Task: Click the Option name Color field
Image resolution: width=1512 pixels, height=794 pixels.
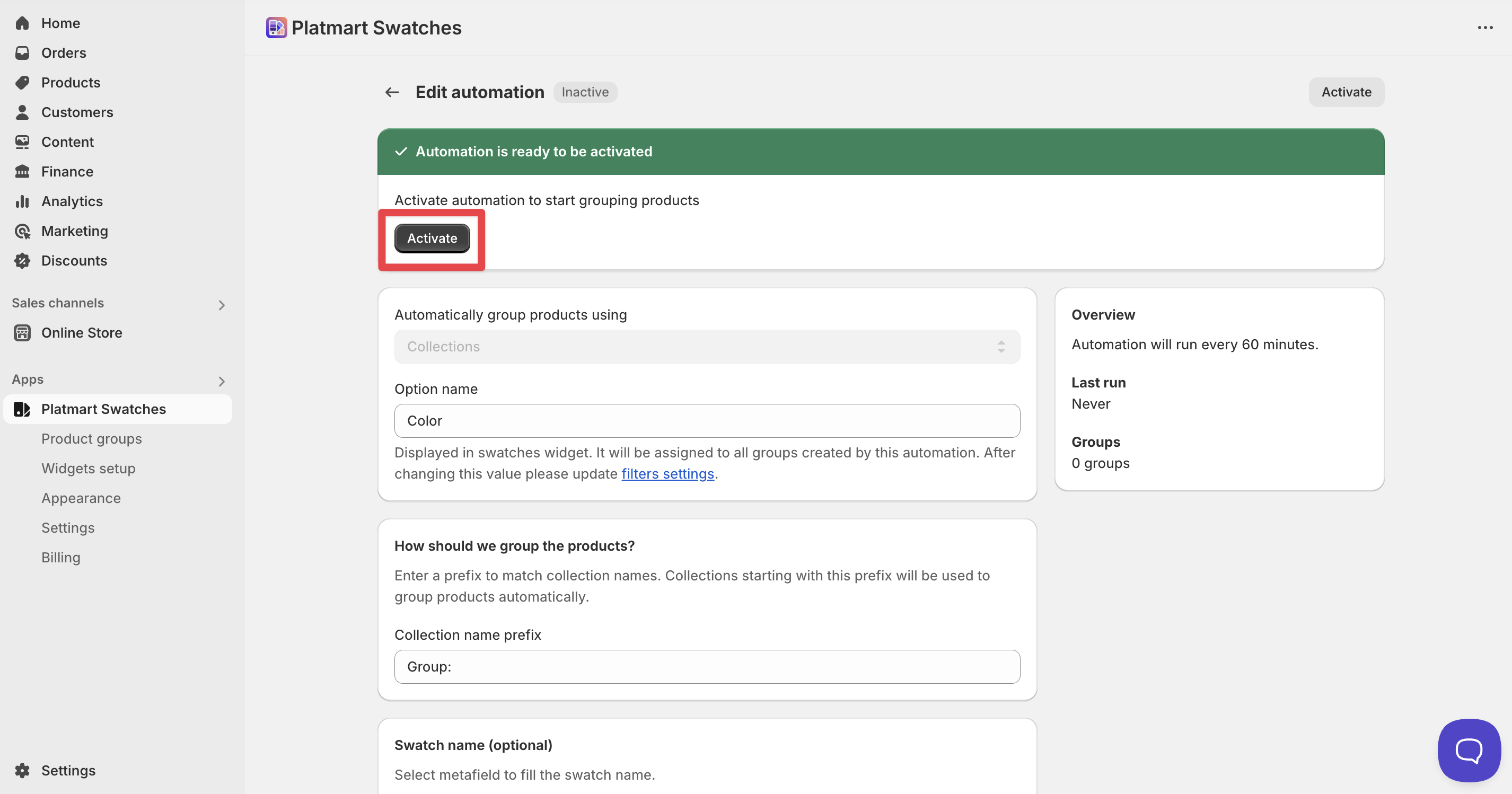Action: (x=707, y=421)
